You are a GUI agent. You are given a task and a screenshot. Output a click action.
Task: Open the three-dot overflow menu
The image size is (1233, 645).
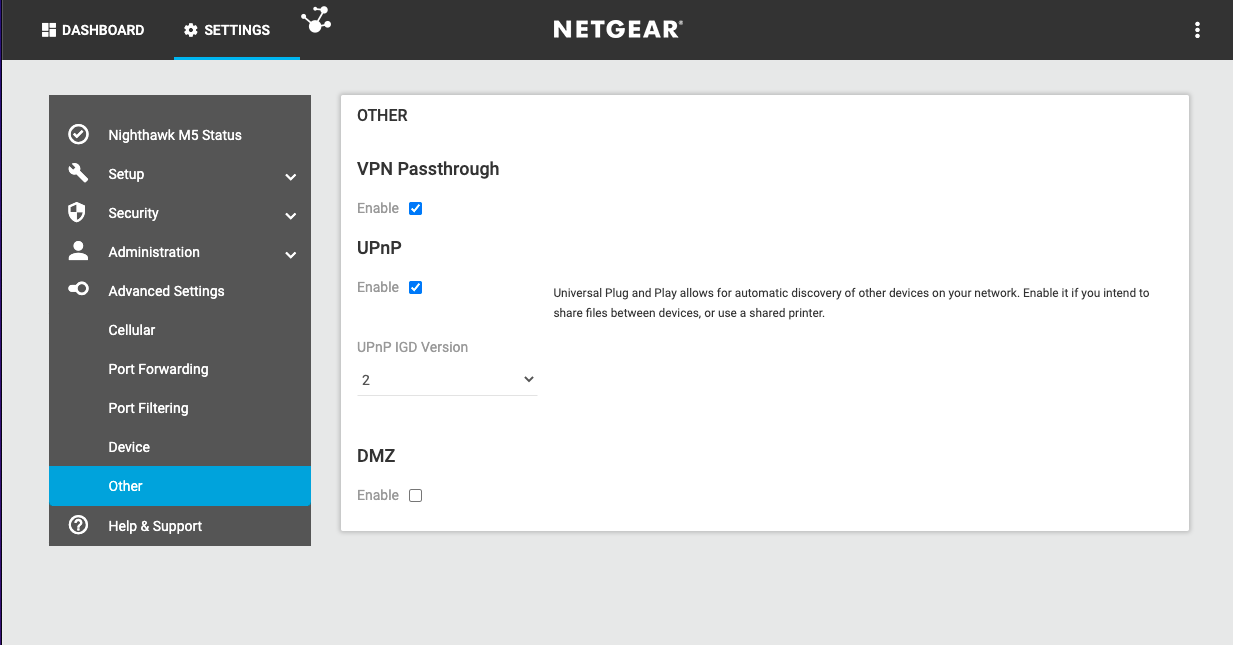[1197, 30]
